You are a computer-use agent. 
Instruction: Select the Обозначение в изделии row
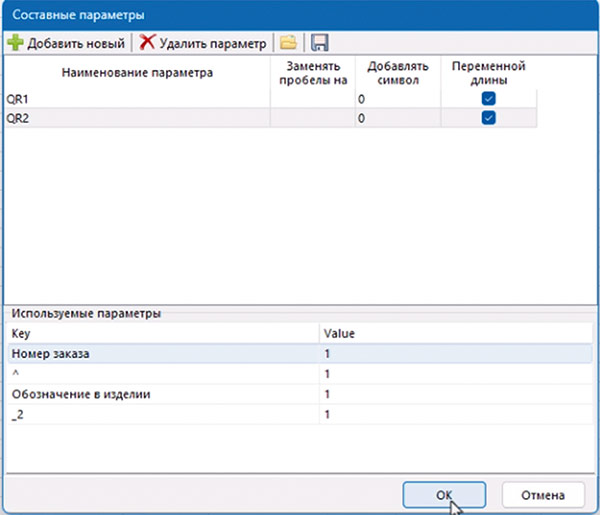(160, 393)
